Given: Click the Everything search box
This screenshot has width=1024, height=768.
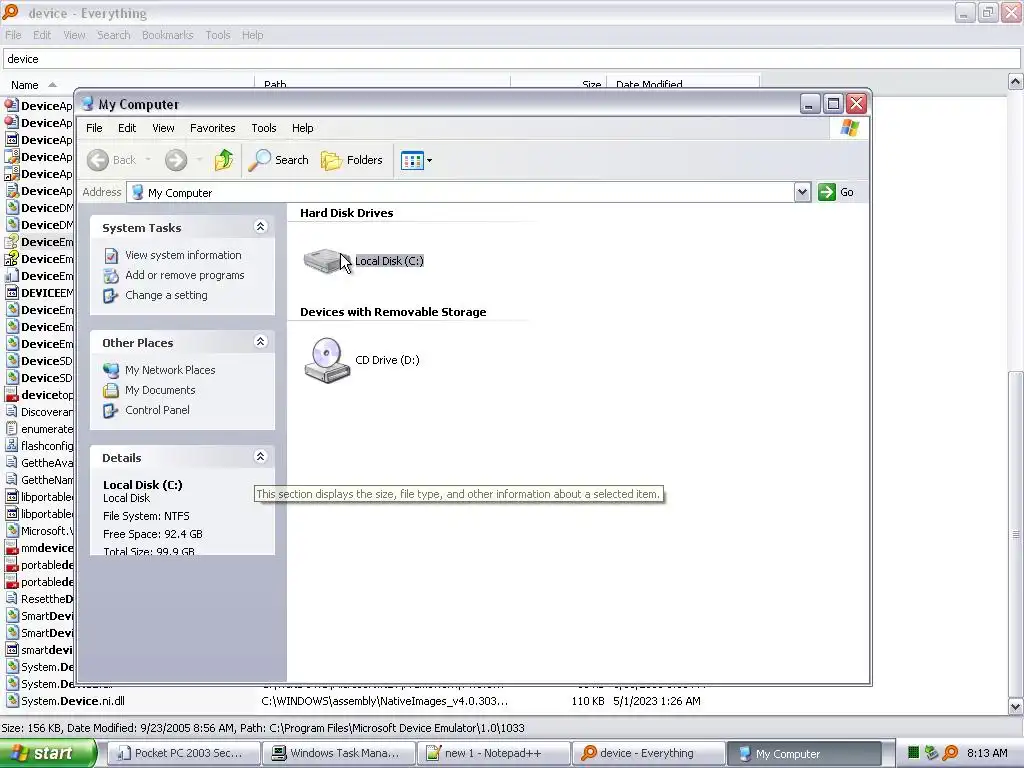Looking at the screenshot, I should point(511,59).
